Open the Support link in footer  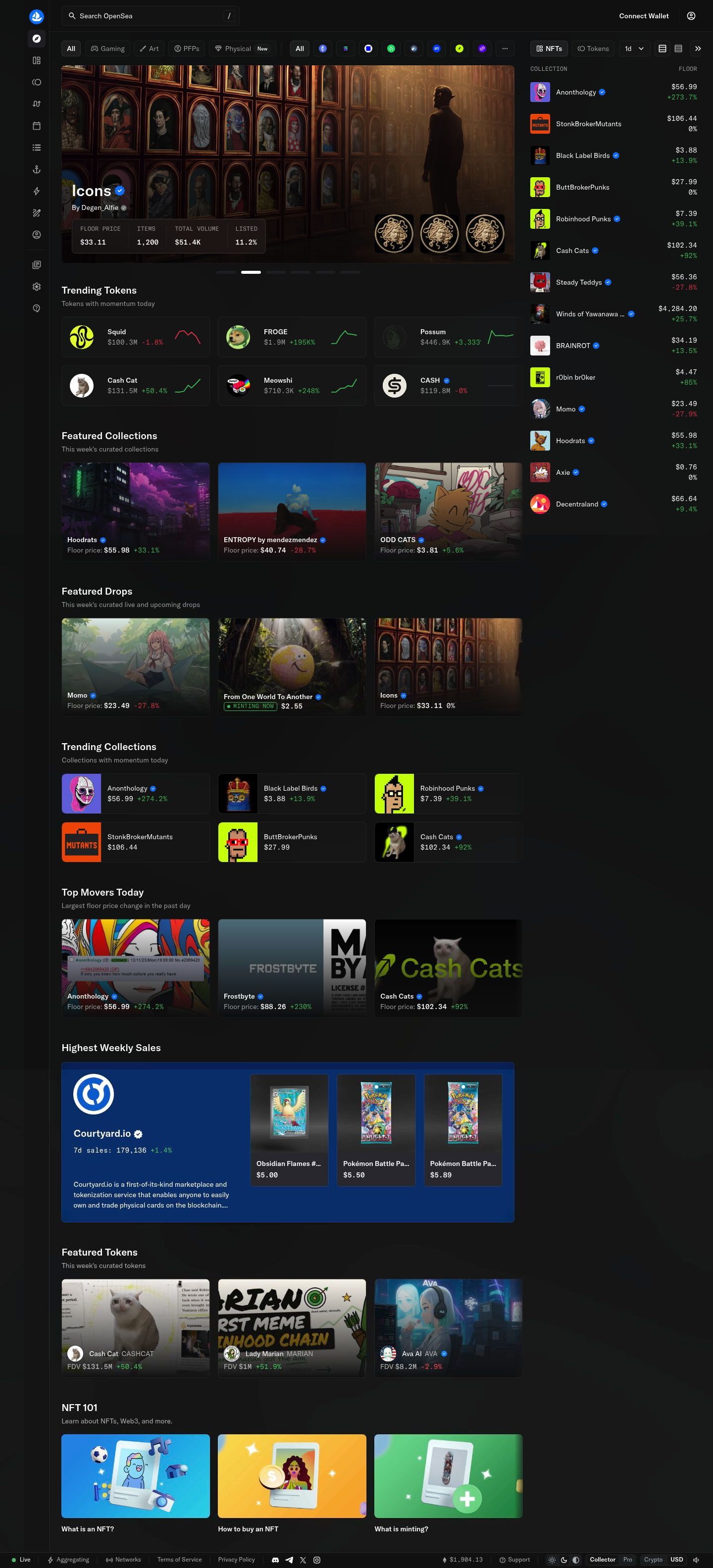[514, 1560]
